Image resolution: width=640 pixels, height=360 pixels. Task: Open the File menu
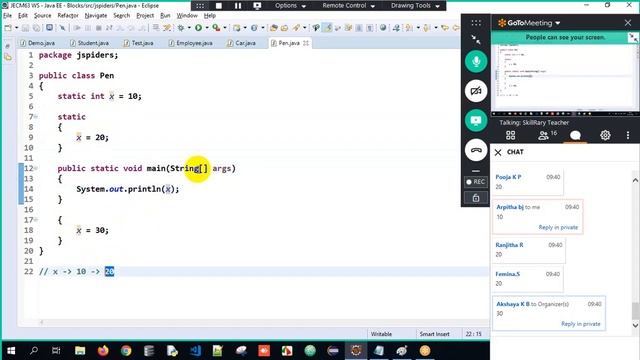click(7, 16)
